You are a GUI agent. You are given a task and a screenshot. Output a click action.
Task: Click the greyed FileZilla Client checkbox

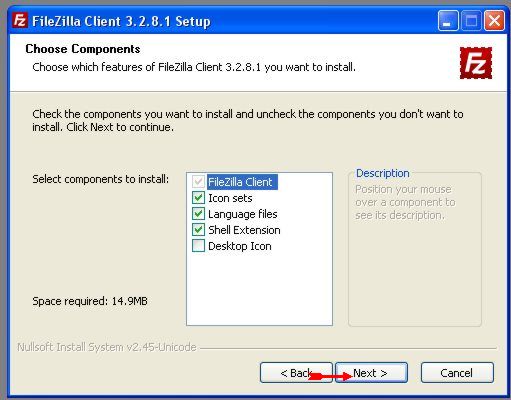tap(198, 182)
